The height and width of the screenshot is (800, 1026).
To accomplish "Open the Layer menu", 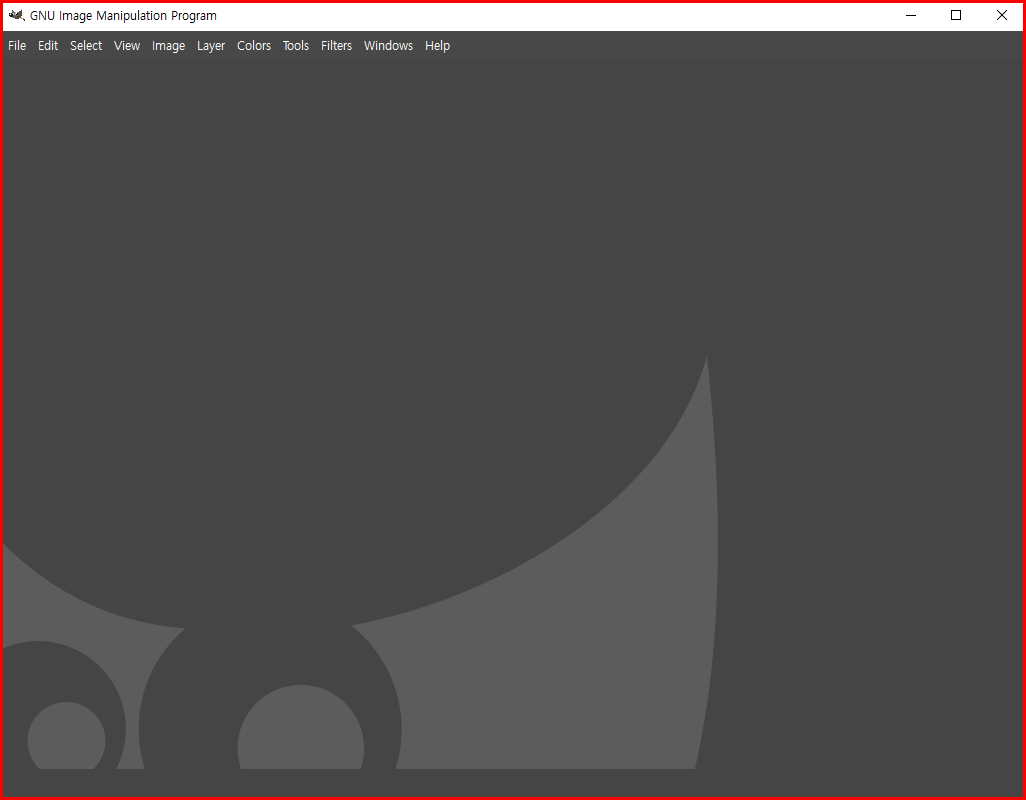I will click(x=211, y=46).
